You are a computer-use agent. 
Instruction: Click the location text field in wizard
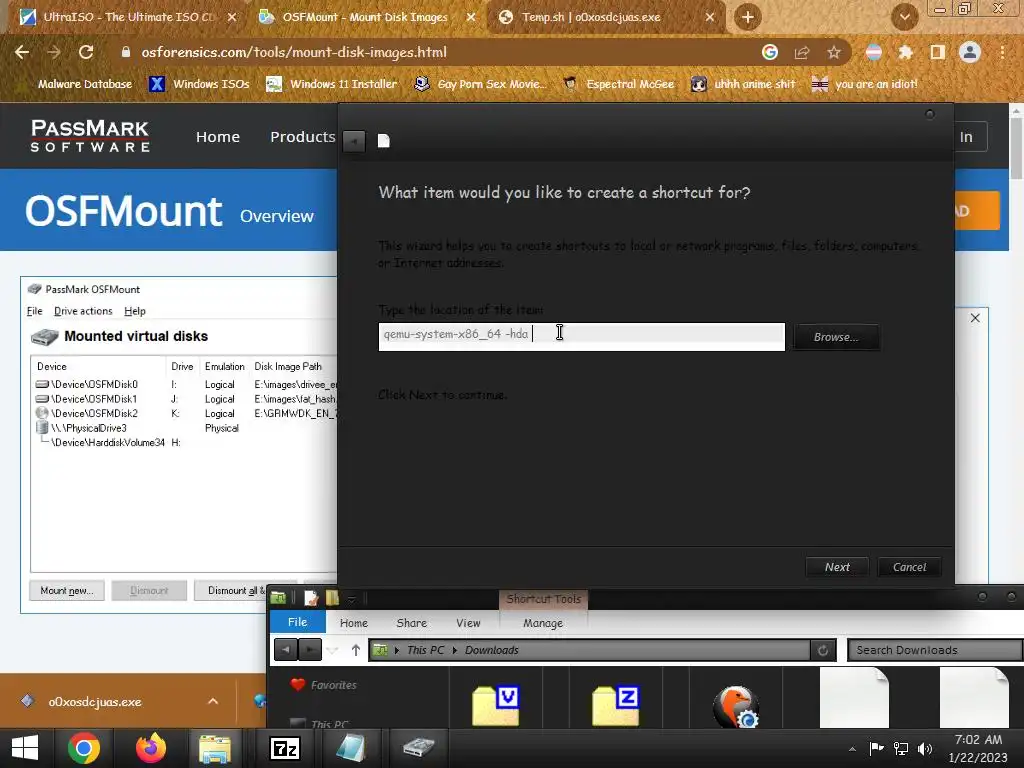click(581, 336)
